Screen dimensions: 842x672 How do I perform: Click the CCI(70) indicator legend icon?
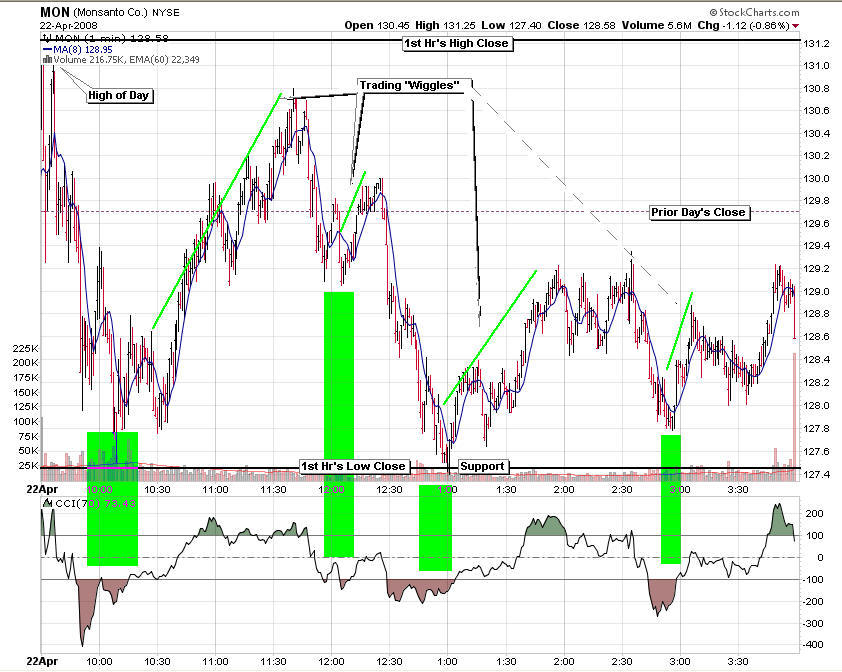click(48, 503)
